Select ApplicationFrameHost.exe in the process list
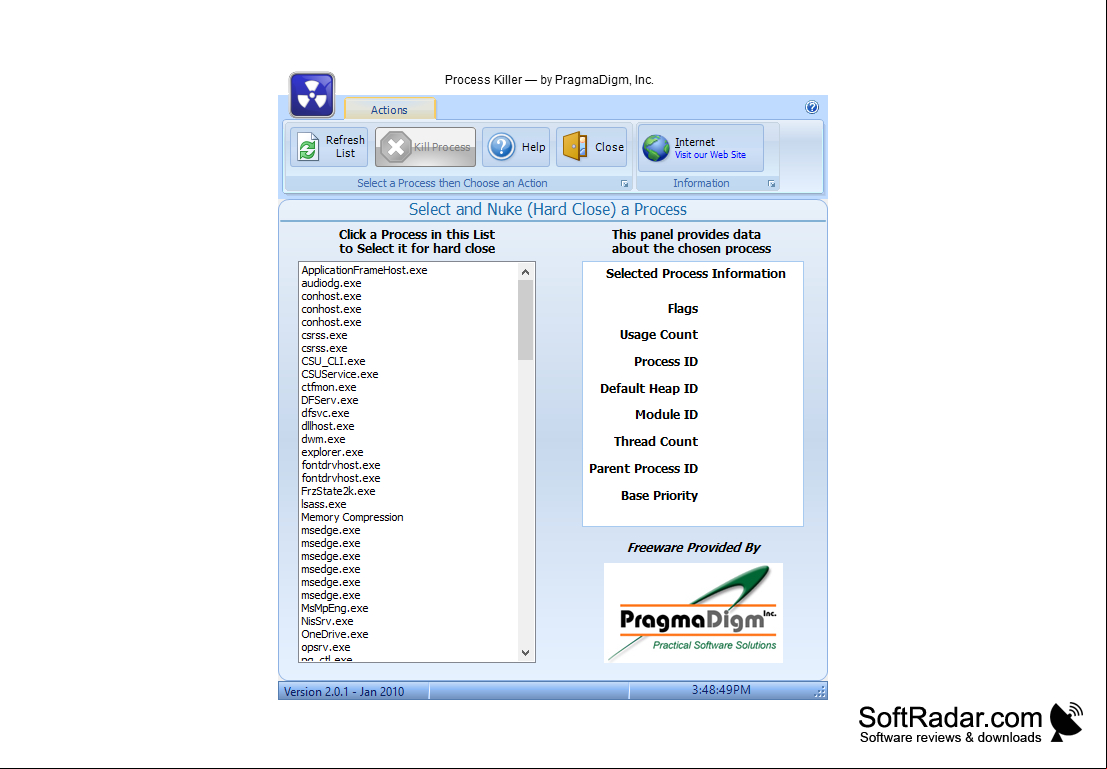1107x769 pixels. point(364,270)
